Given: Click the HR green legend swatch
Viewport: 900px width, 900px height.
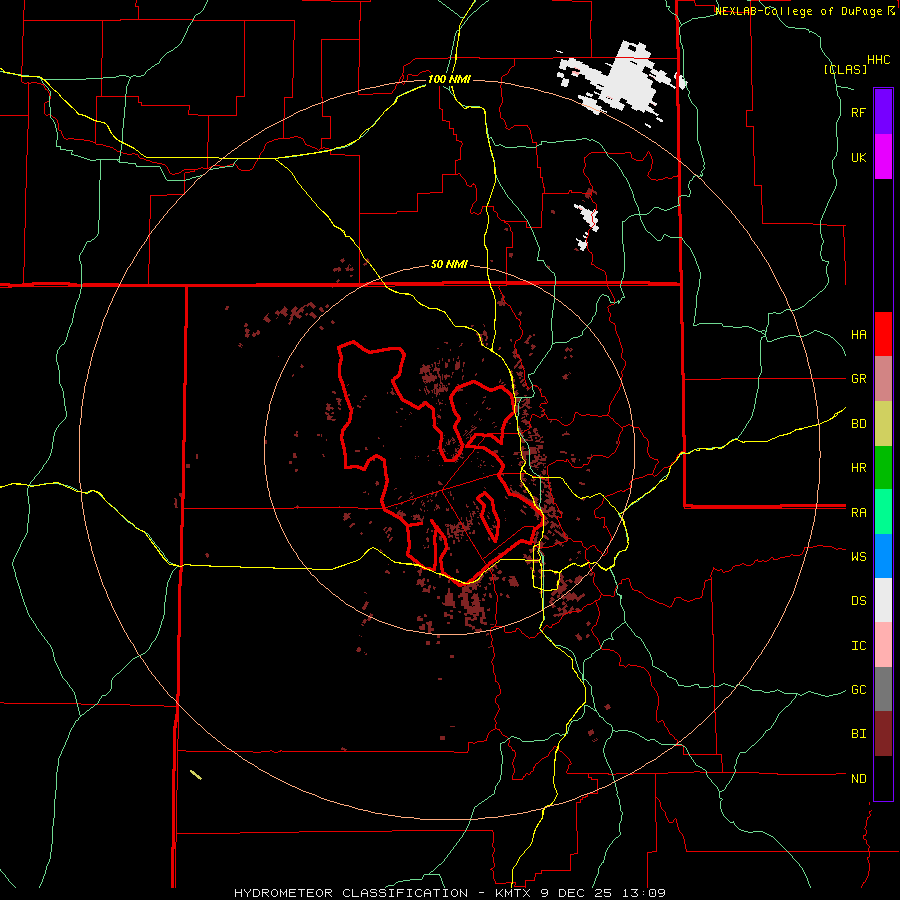Looking at the screenshot, I should (883, 467).
